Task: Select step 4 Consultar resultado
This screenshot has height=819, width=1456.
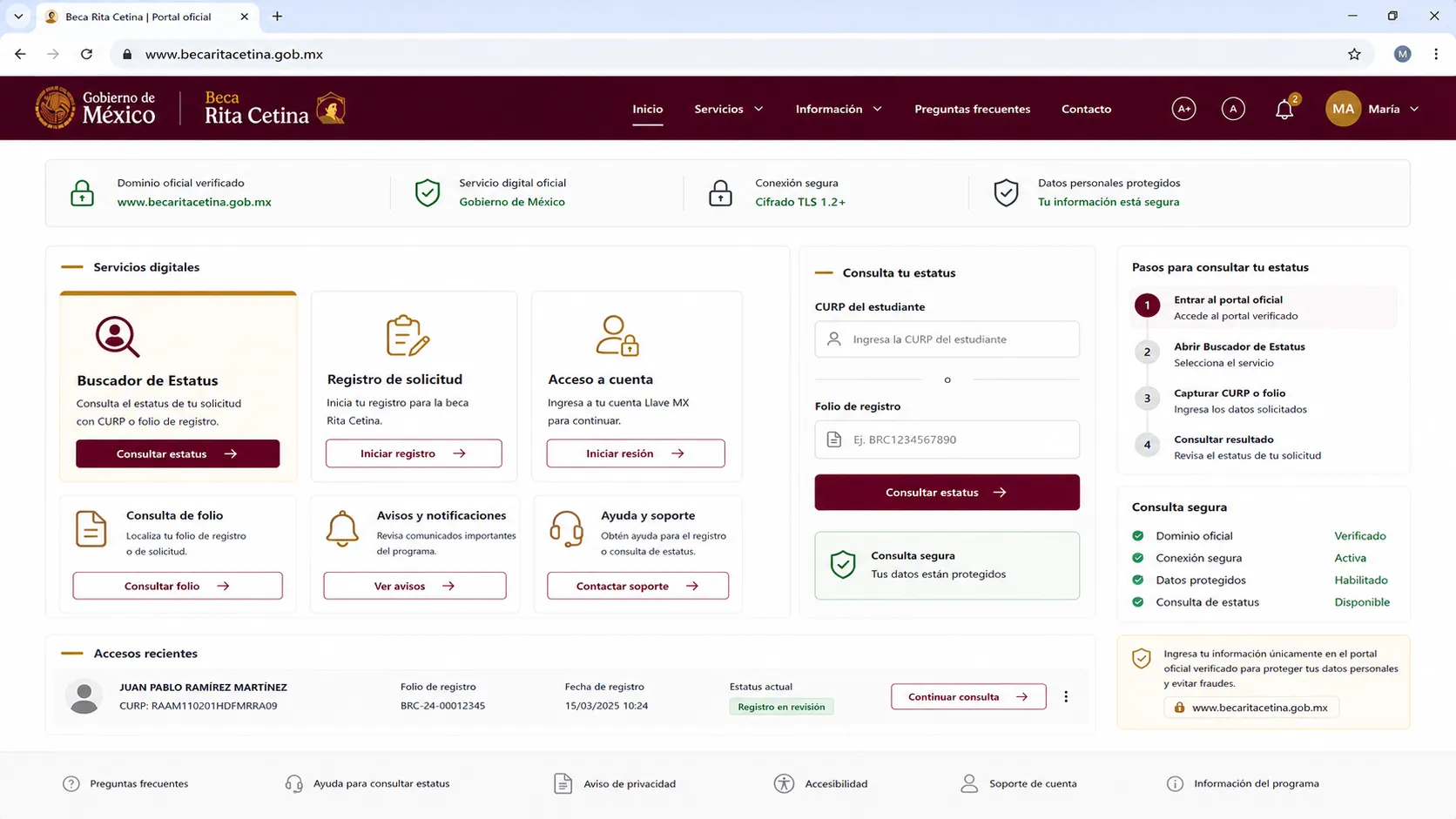Action: pyautogui.click(x=1264, y=446)
